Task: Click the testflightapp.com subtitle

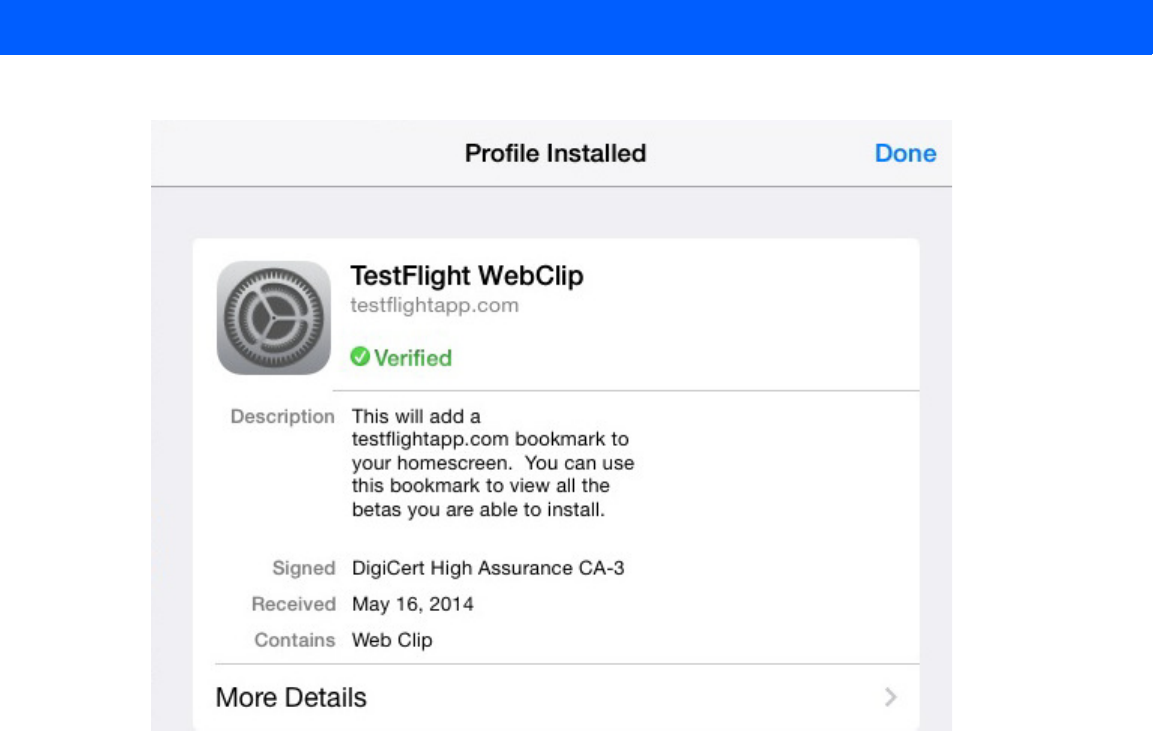Action: (435, 305)
